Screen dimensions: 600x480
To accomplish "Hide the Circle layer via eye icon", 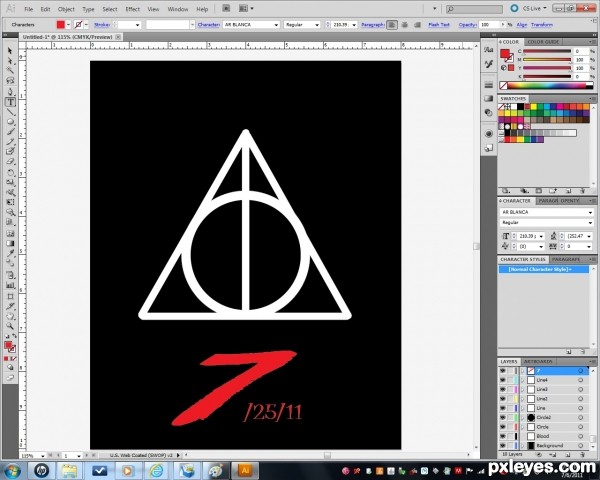I will click(502, 427).
